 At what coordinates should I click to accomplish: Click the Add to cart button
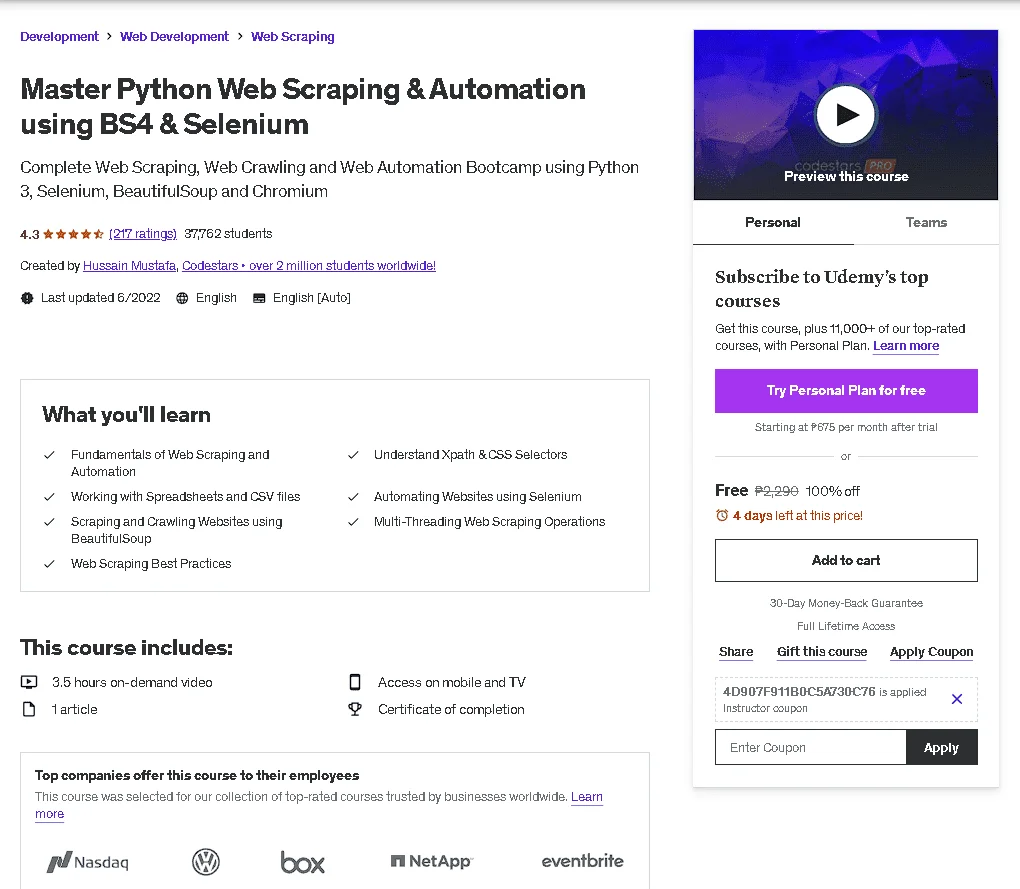coord(846,561)
